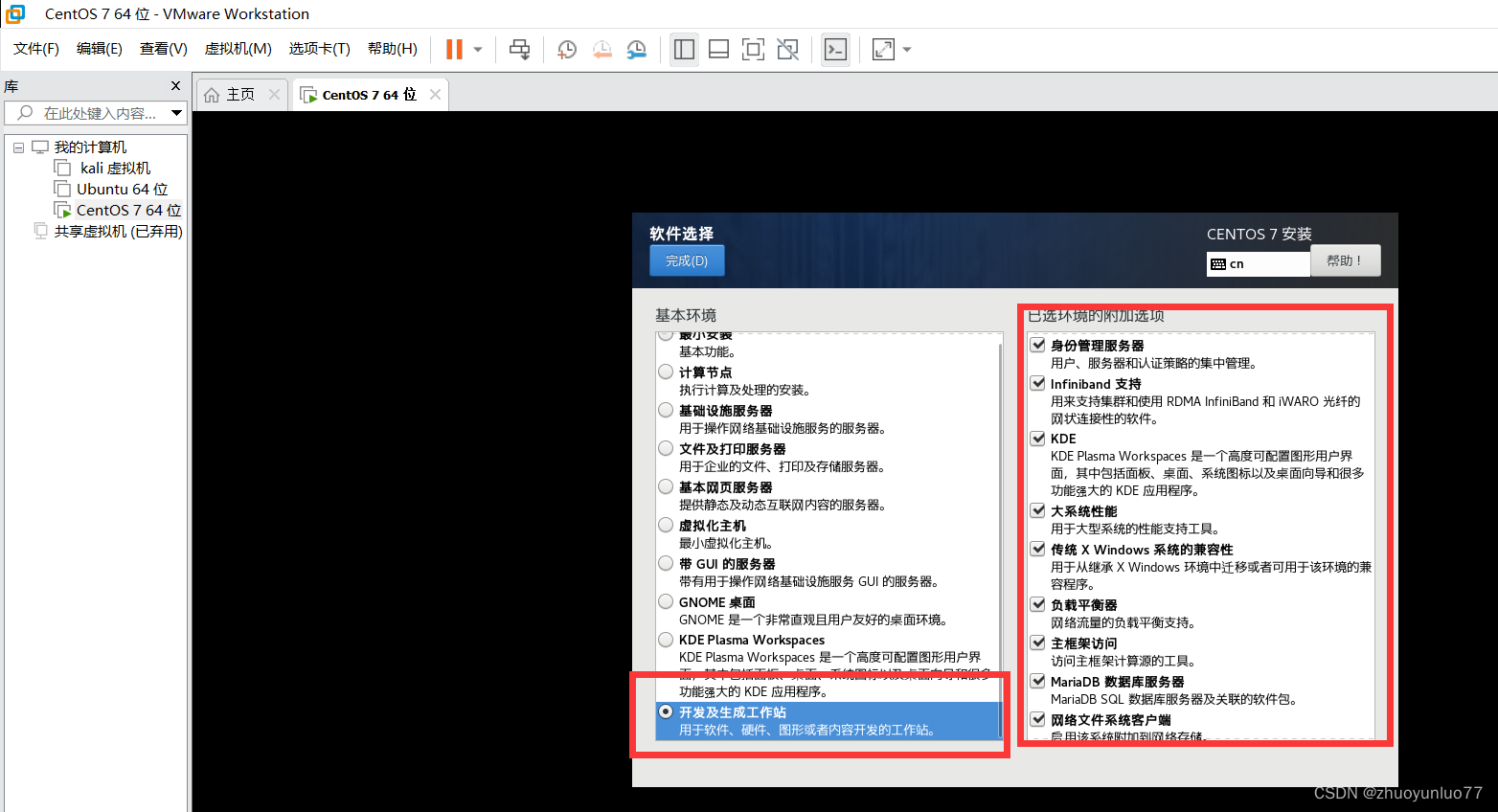Image resolution: width=1498 pixels, height=812 pixels.
Task: Uncheck the Infiniband 支持 checkbox
Action: click(x=1037, y=383)
